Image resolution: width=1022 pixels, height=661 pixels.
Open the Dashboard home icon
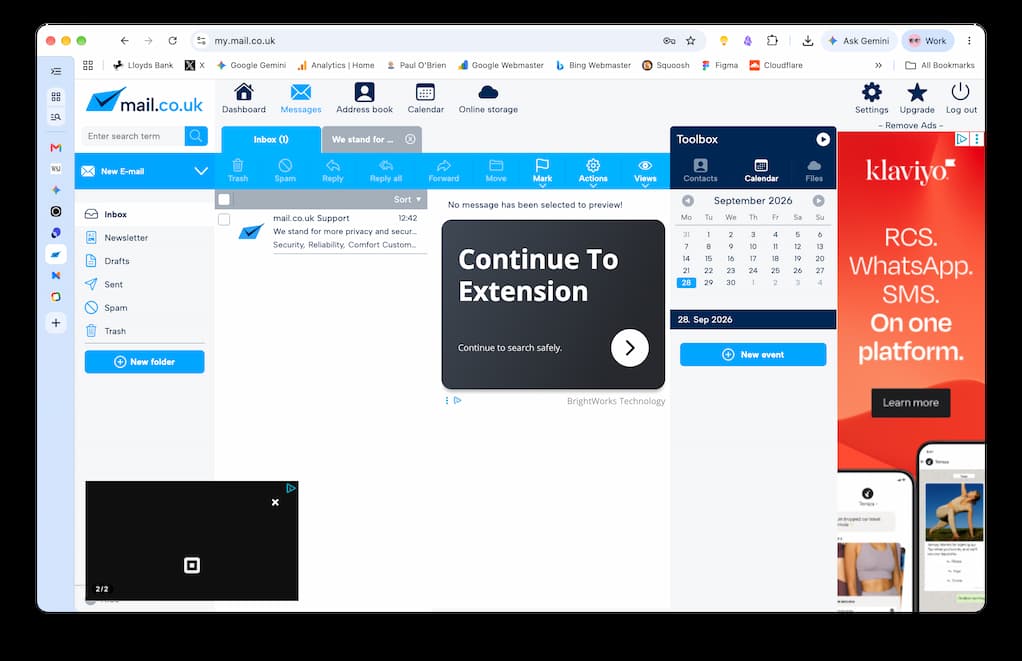(x=244, y=93)
